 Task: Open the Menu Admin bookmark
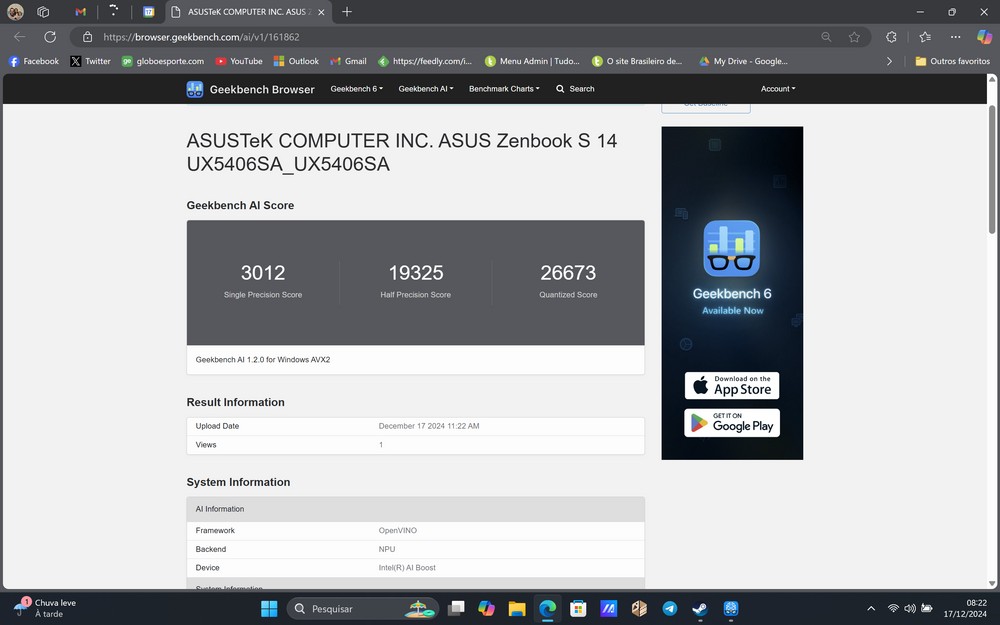point(532,61)
